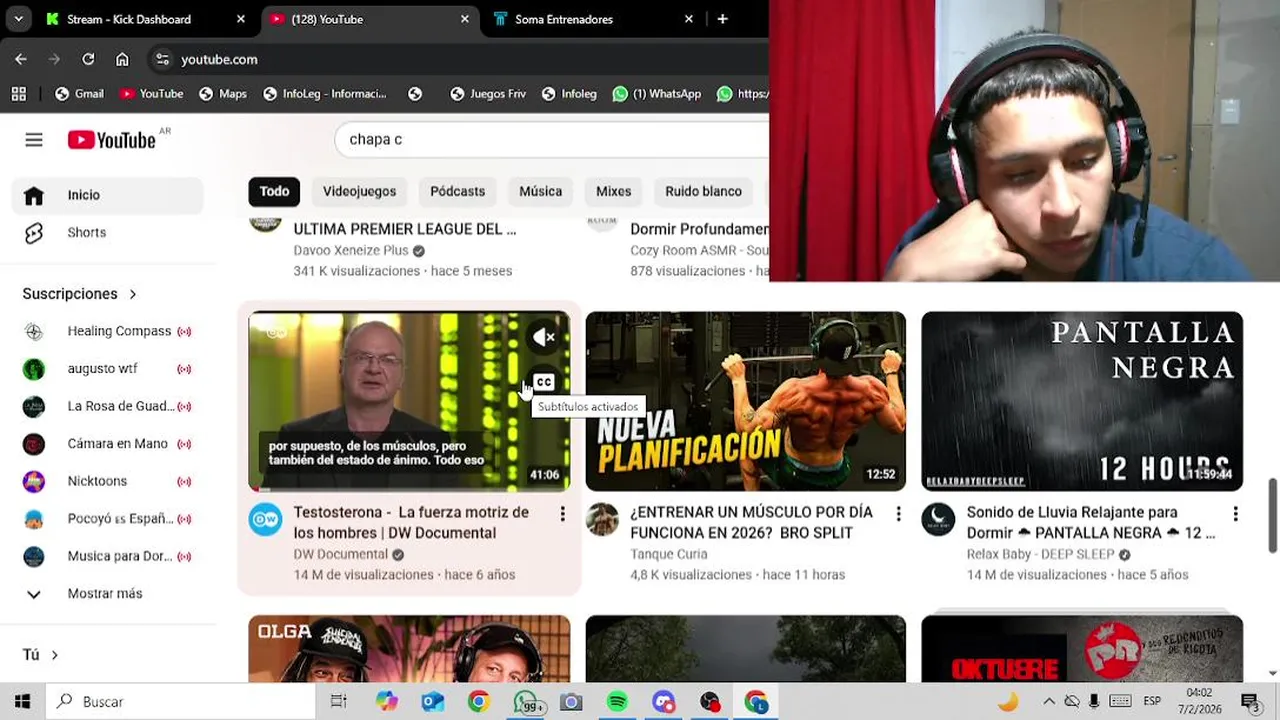Click the Testosterona video title
Viewport: 1280px width, 720px height.
coord(411,522)
